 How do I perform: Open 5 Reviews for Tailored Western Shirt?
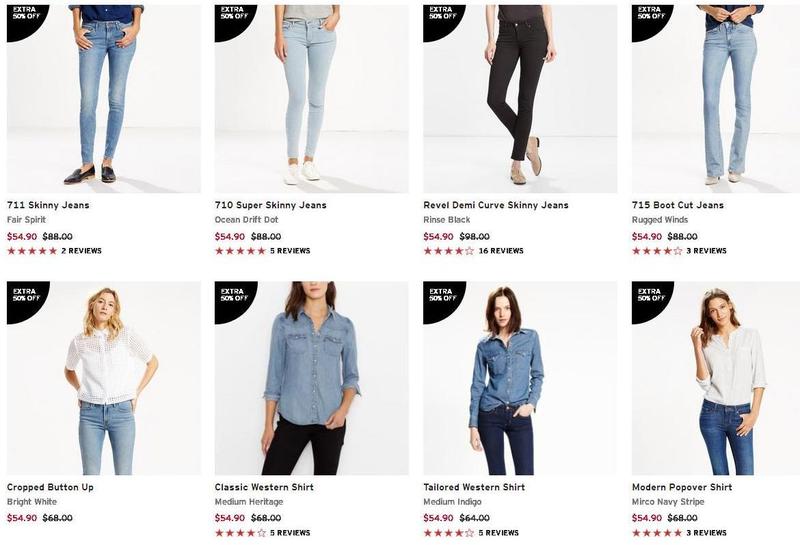click(498, 533)
